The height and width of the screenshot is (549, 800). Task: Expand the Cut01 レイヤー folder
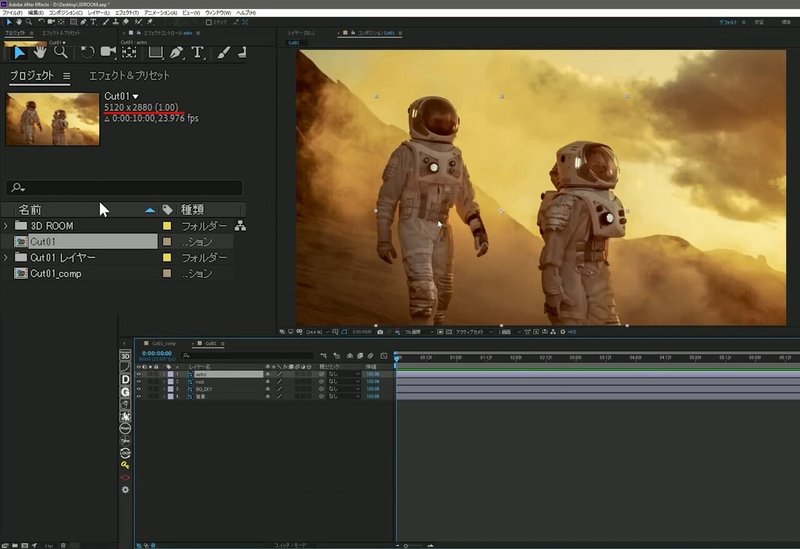(6, 258)
